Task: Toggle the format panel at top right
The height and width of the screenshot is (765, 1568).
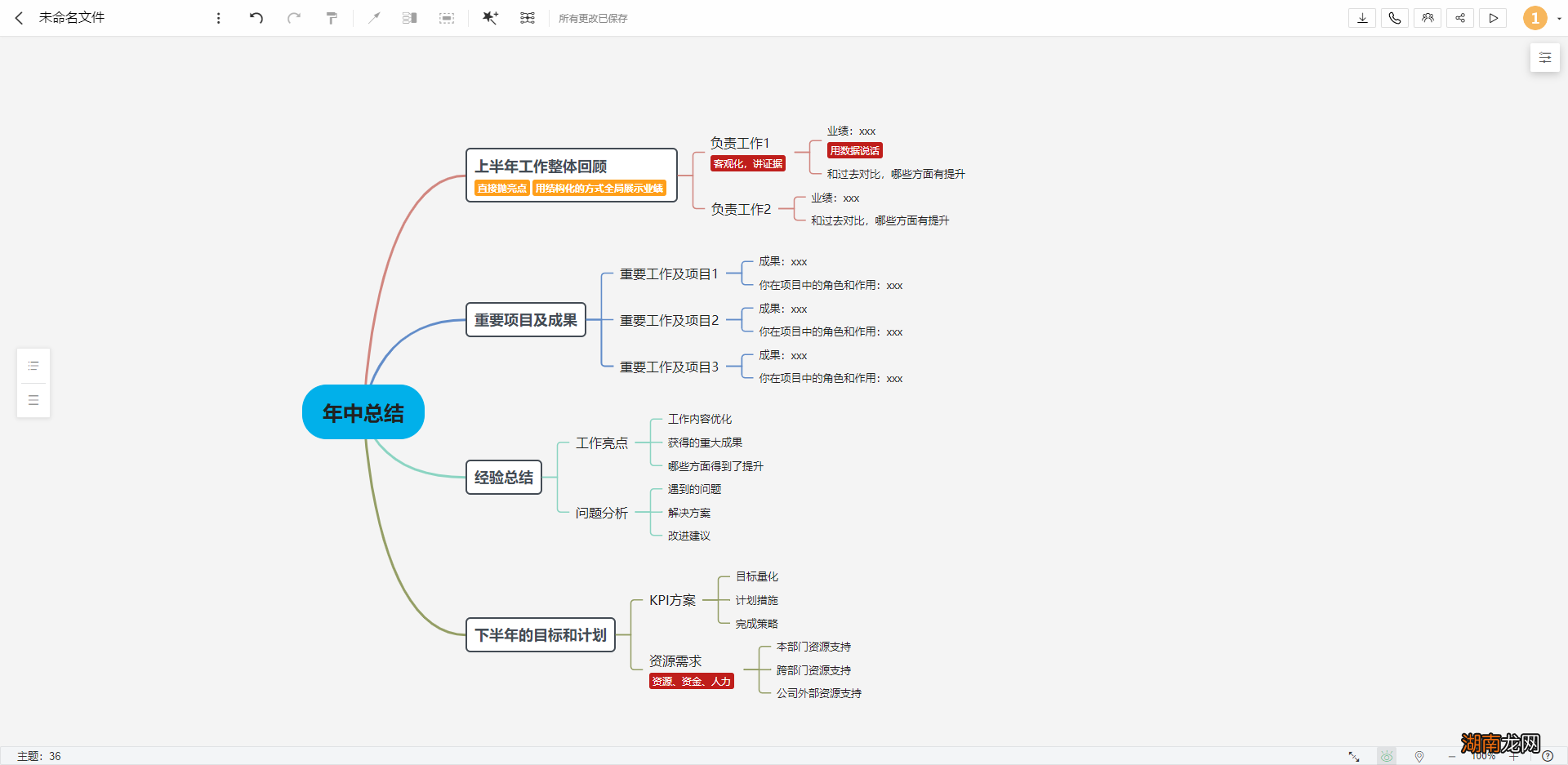Action: 1544,57
